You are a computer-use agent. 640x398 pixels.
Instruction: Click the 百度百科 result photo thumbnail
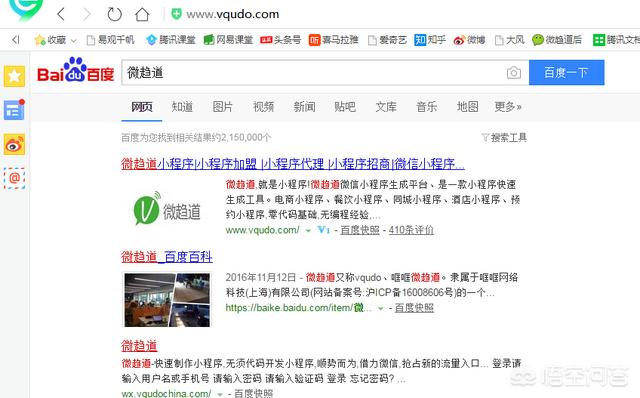pyautogui.click(x=167, y=300)
